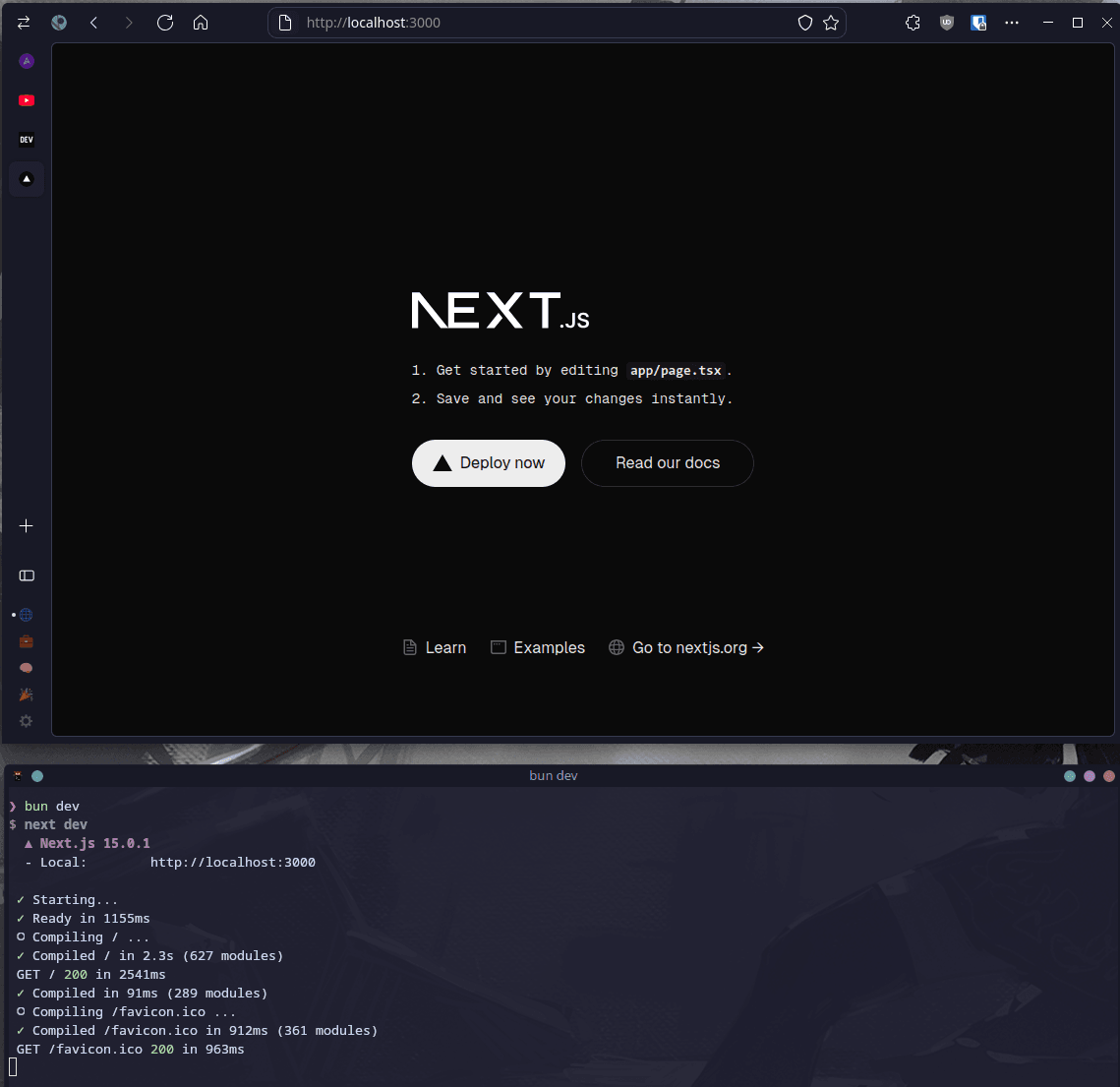1120x1087 pixels.
Task: Switch to the brain workspace
Action: tap(27, 668)
